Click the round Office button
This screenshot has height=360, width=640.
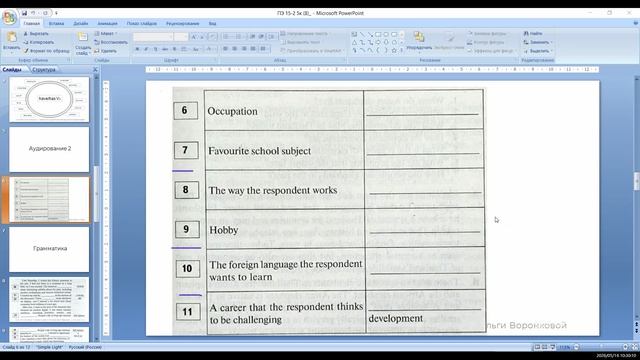tap(9, 18)
